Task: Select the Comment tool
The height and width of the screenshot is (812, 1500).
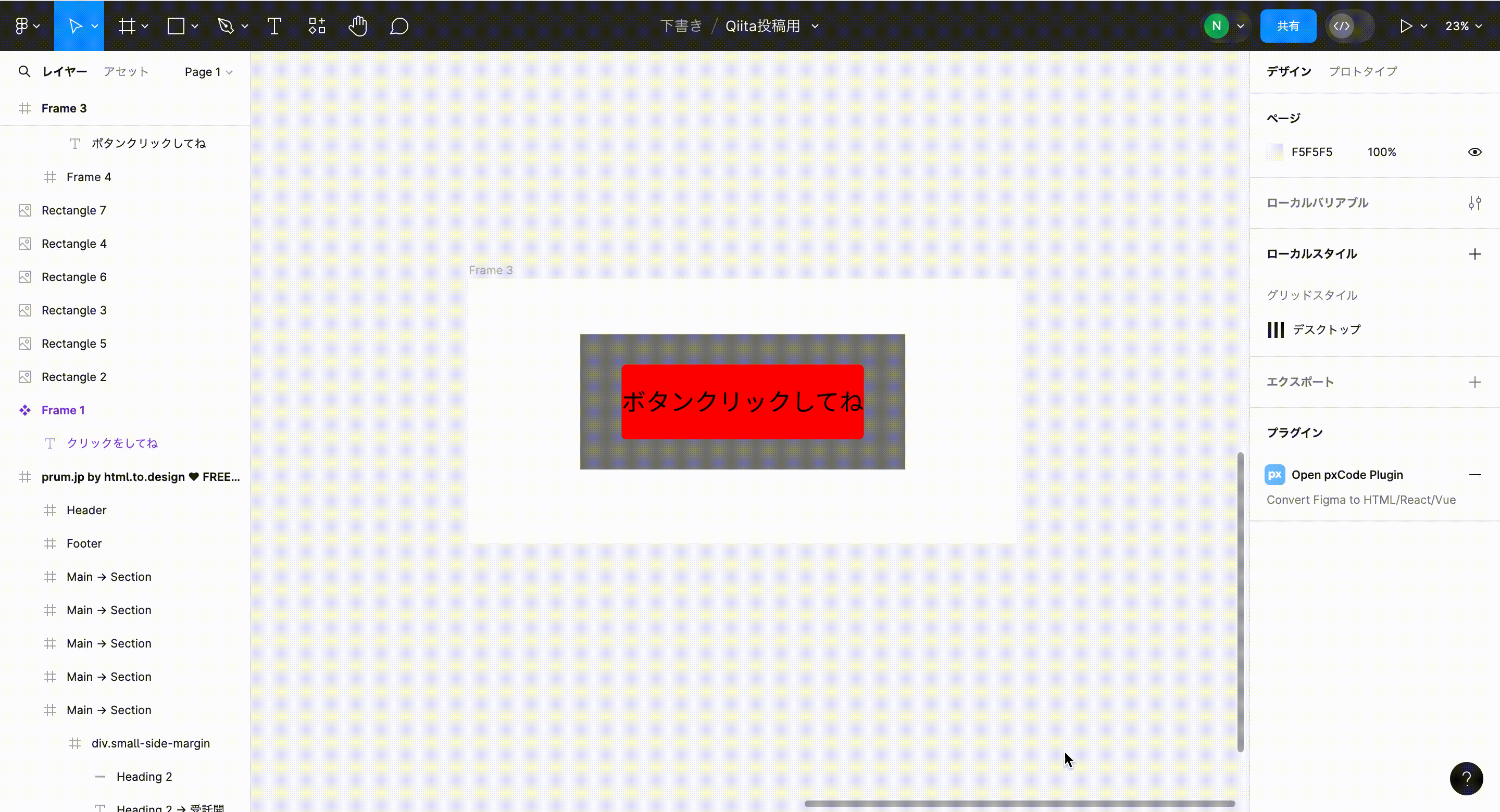Action: (399, 25)
